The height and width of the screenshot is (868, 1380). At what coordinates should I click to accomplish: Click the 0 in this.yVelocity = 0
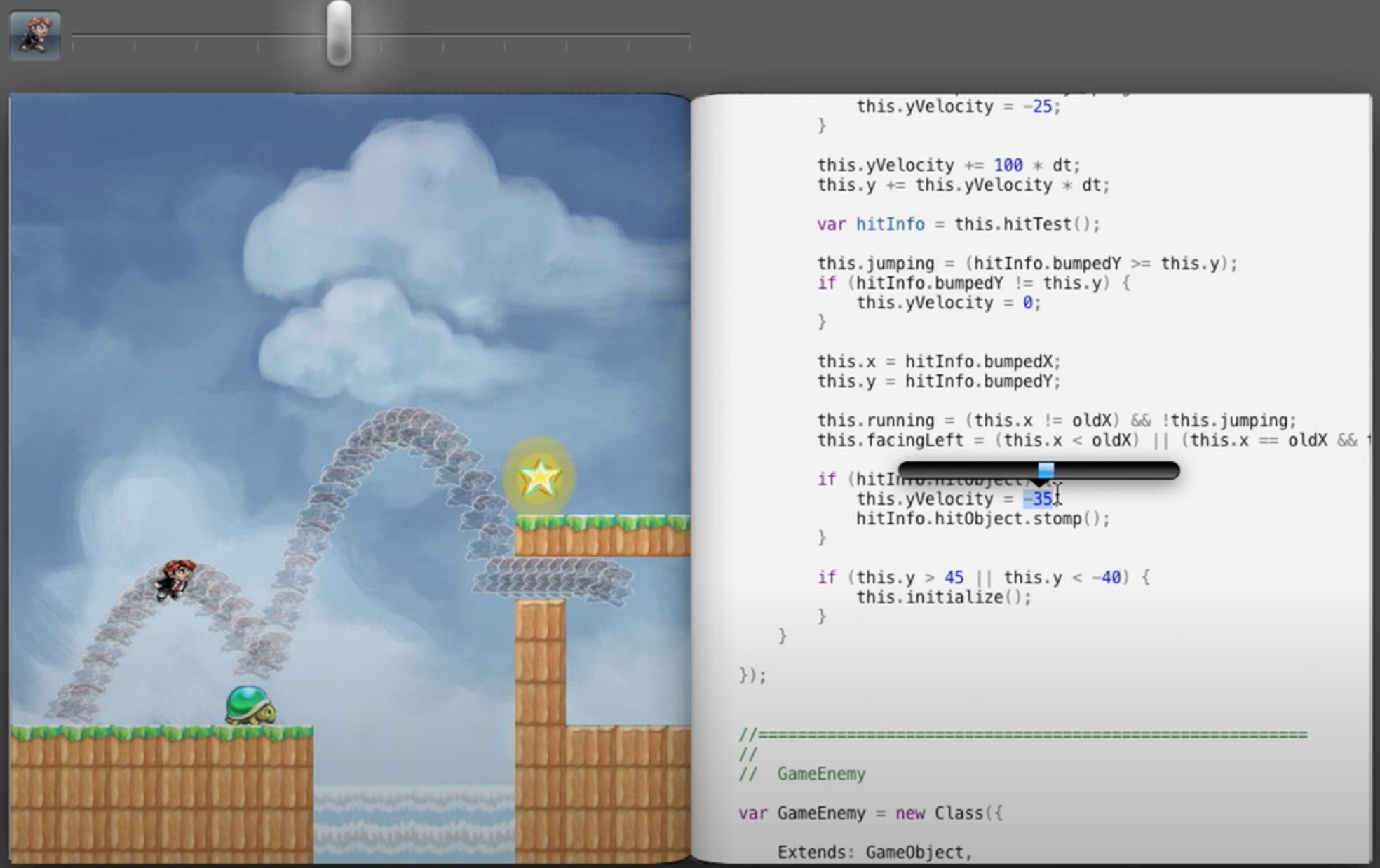click(1027, 303)
